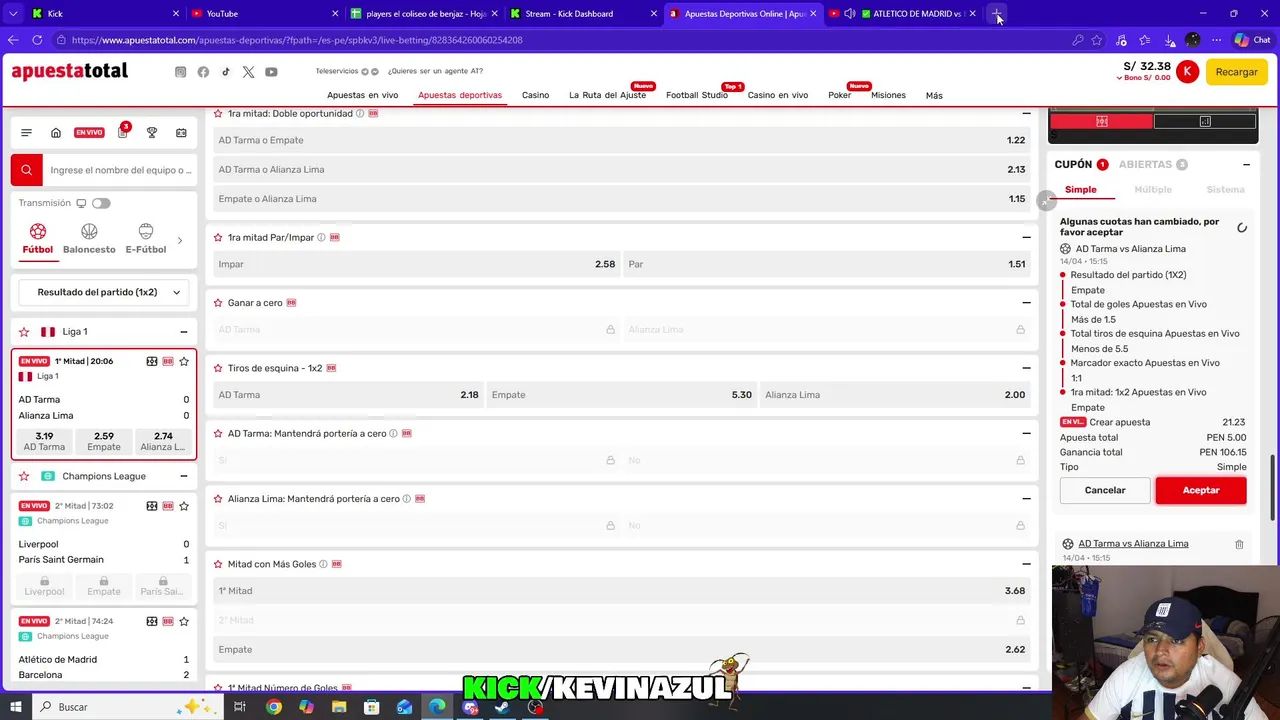The width and height of the screenshot is (1280, 720).
Task: Select Empate 2.59 odds in sidebar
Action: [104, 441]
